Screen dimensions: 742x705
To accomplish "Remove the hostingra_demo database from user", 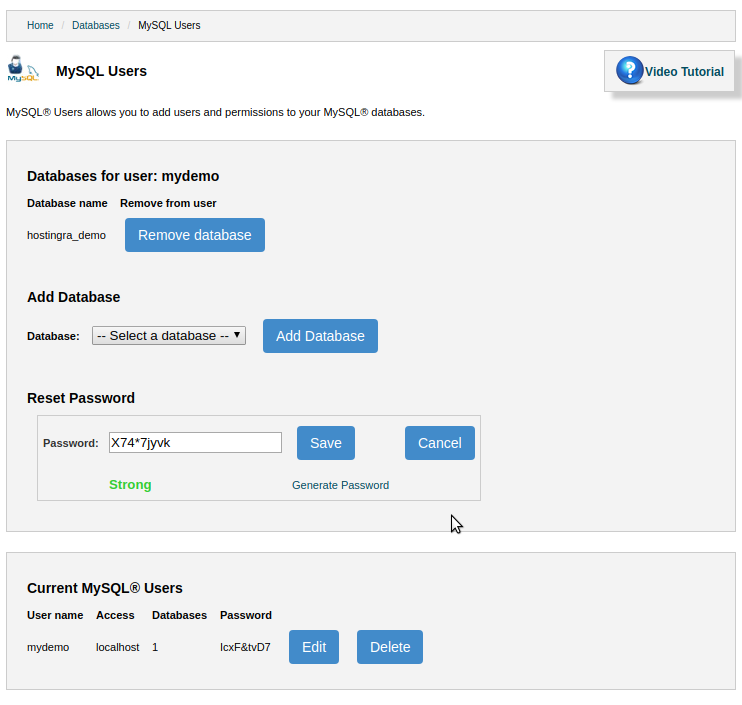I will coord(194,235).
